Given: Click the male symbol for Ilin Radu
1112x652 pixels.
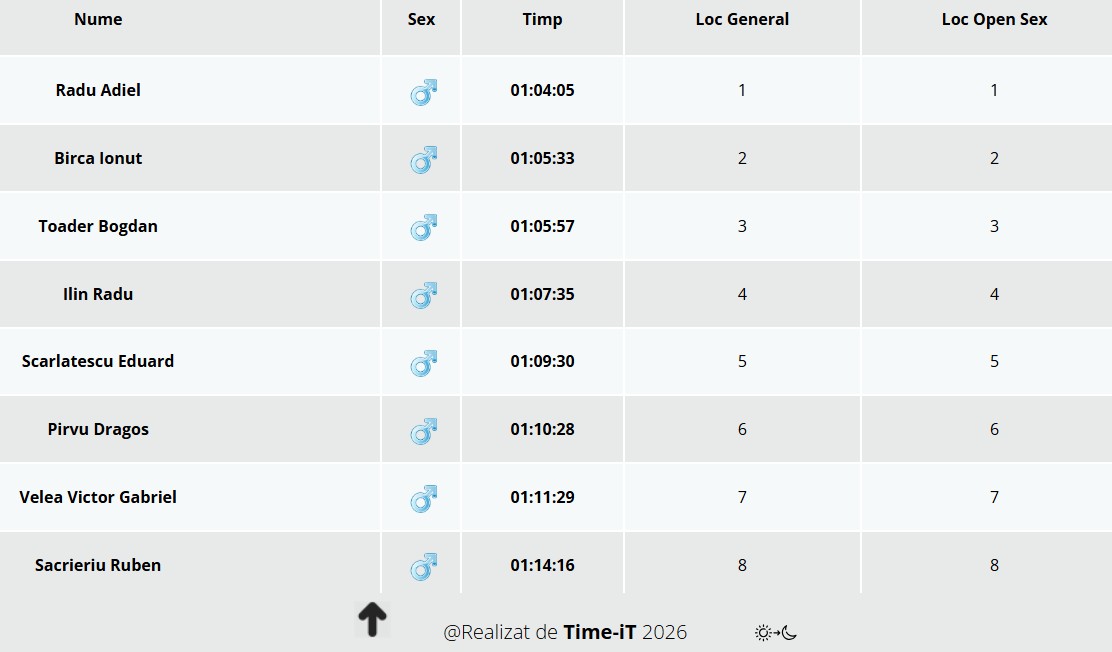Looking at the screenshot, I should (x=423, y=295).
